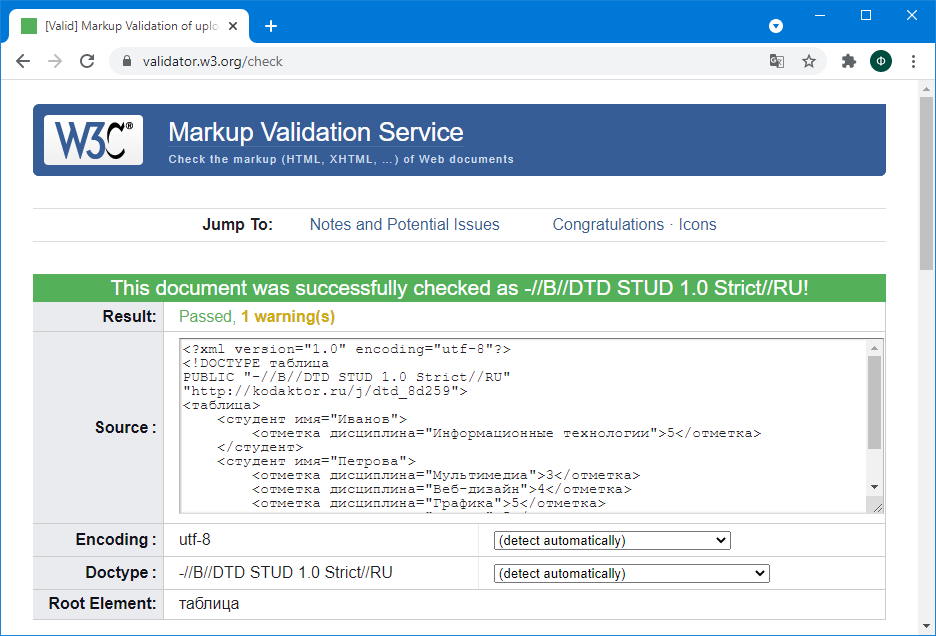Open the Doctype detect automatically dropdown
The width and height of the screenshot is (936, 636).
pos(632,573)
